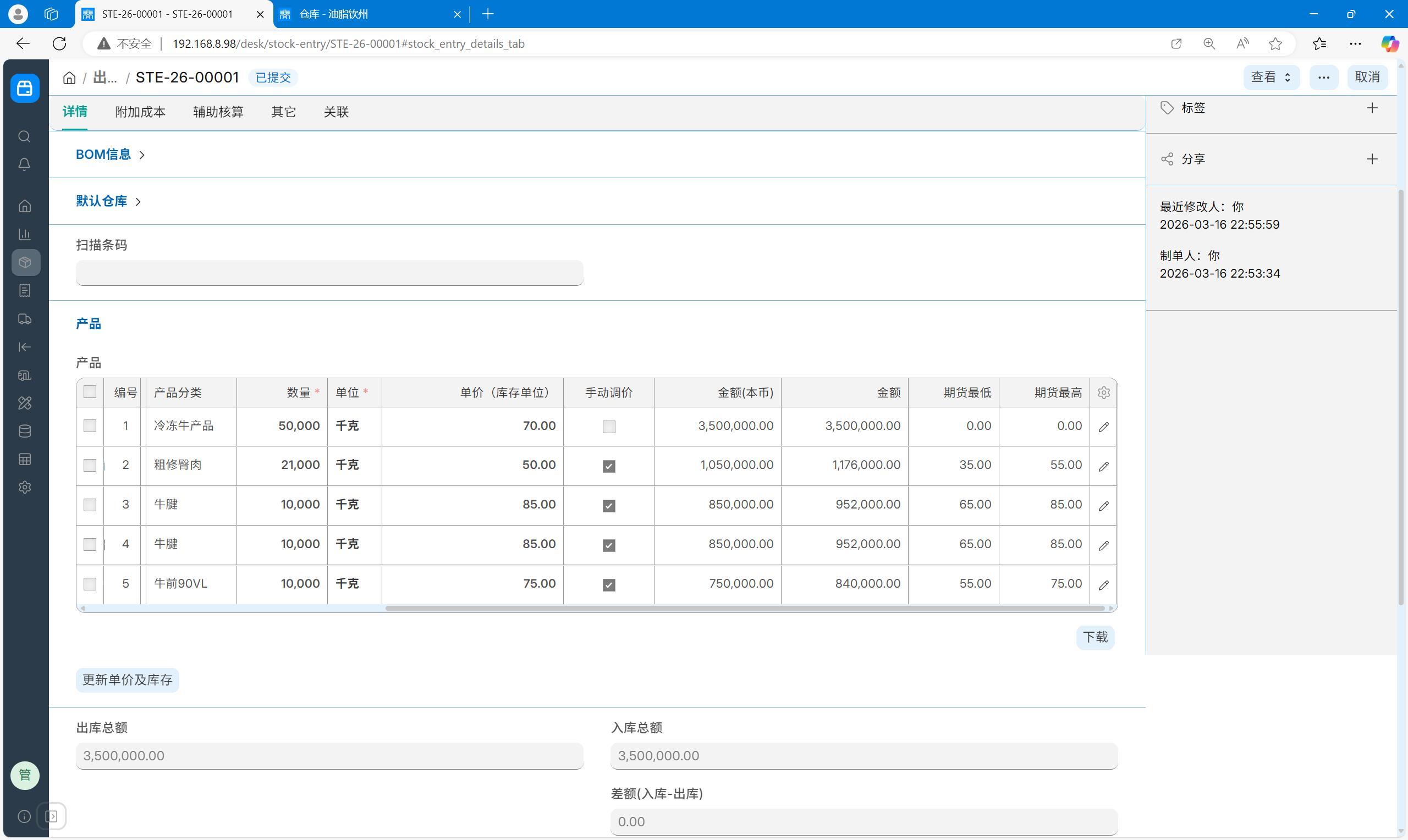The height and width of the screenshot is (840, 1408).
Task: Click 更新单价及库存 button
Action: 128,680
